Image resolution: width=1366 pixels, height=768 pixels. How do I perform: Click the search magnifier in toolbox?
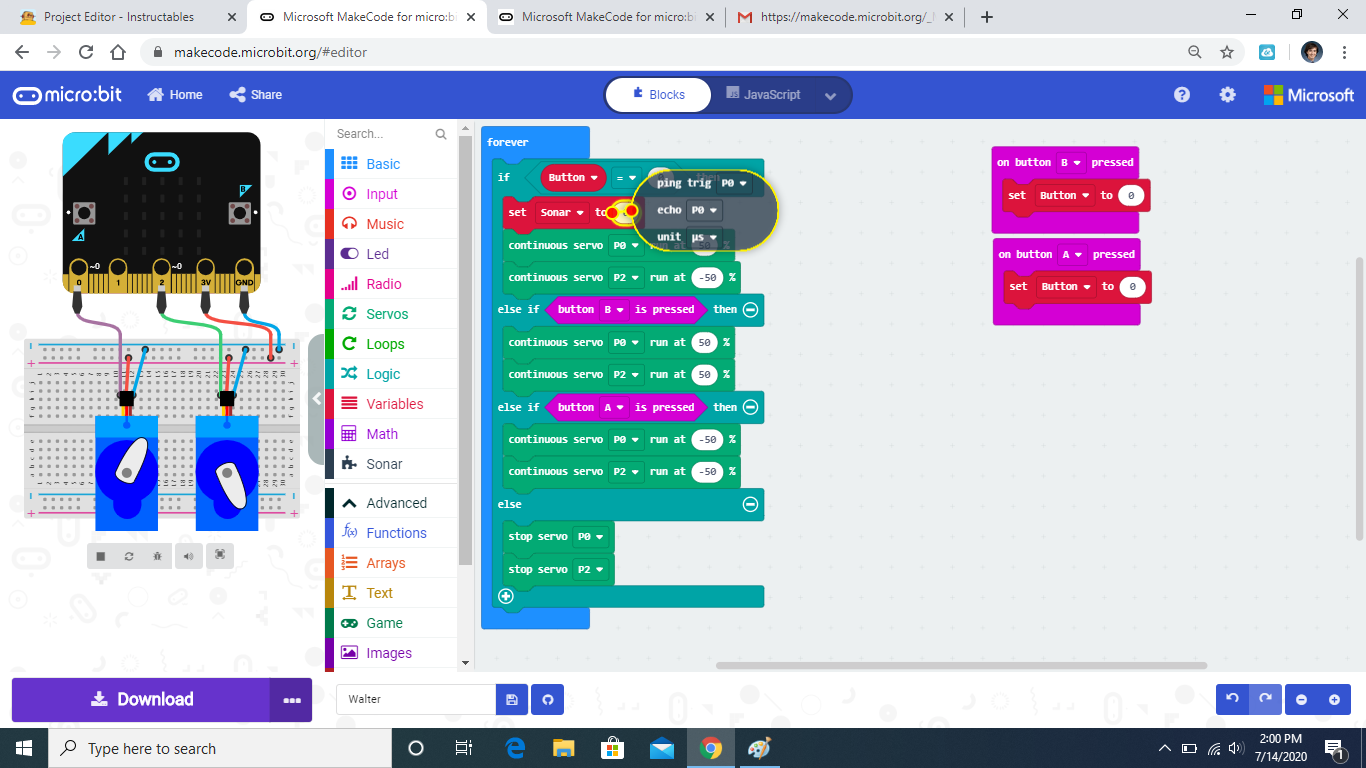[x=441, y=134]
